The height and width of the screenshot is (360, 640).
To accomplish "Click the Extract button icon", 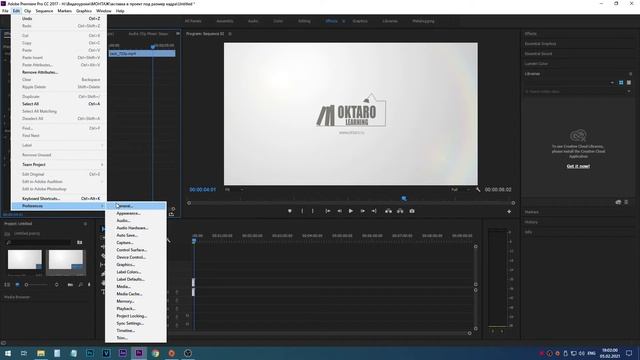I will (400, 211).
